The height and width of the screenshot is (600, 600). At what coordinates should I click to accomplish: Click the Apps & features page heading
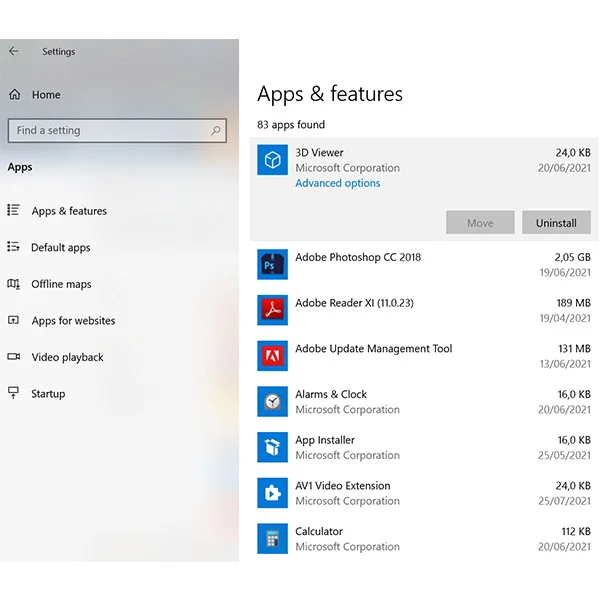330,94
